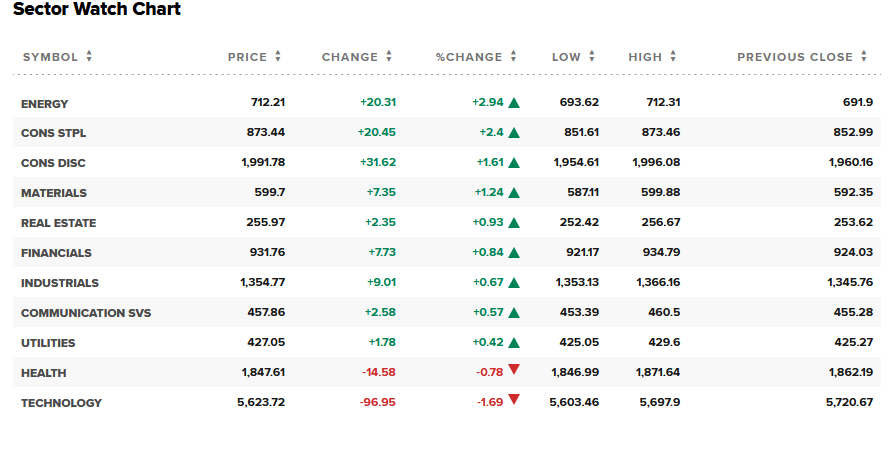Open the MATERIALS sector link

pos(54,194)
